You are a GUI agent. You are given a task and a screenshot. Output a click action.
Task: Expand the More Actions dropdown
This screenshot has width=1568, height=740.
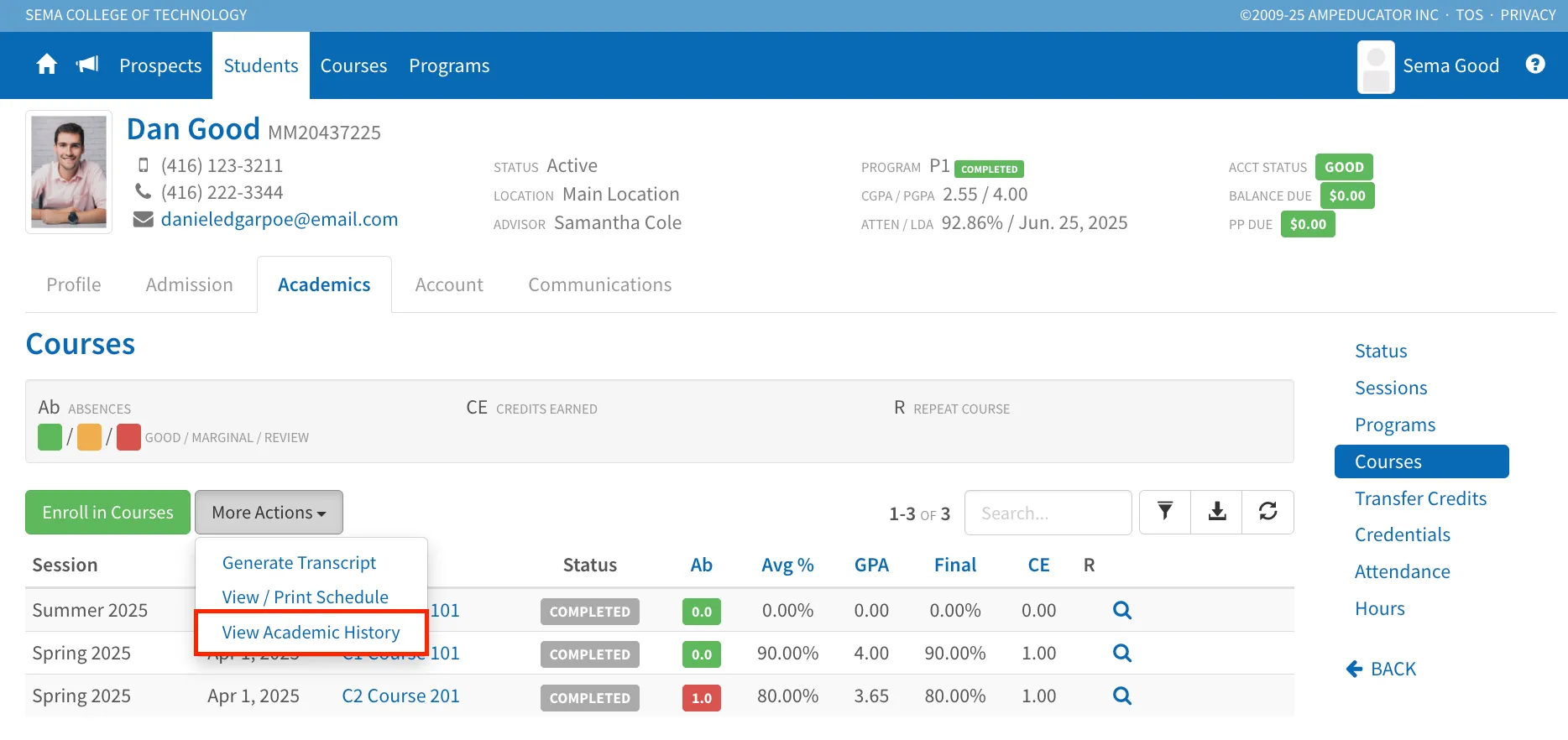[x=269, y=512]
